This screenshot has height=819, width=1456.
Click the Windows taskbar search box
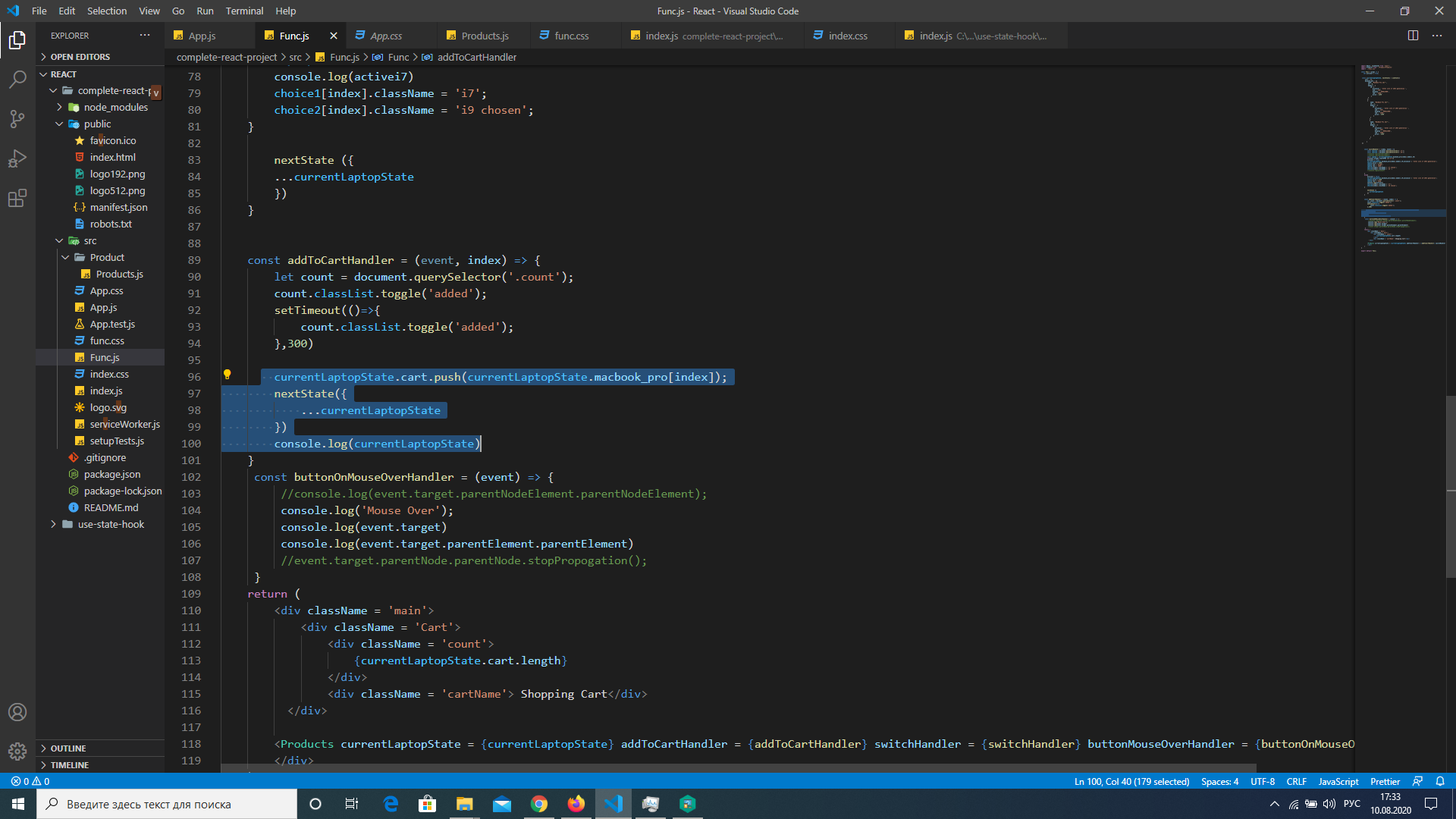click(x=167, y=804)
